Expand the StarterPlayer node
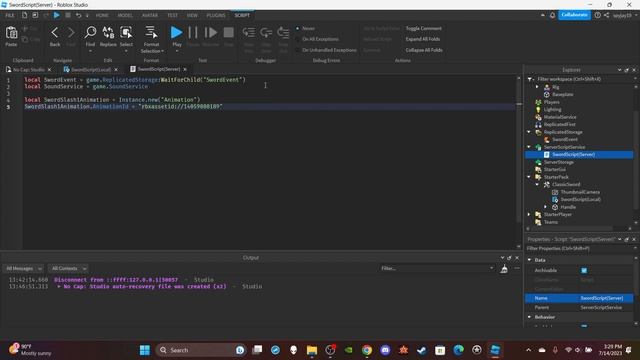The height and width of the screenshot is (360, 640). point(529,214)
